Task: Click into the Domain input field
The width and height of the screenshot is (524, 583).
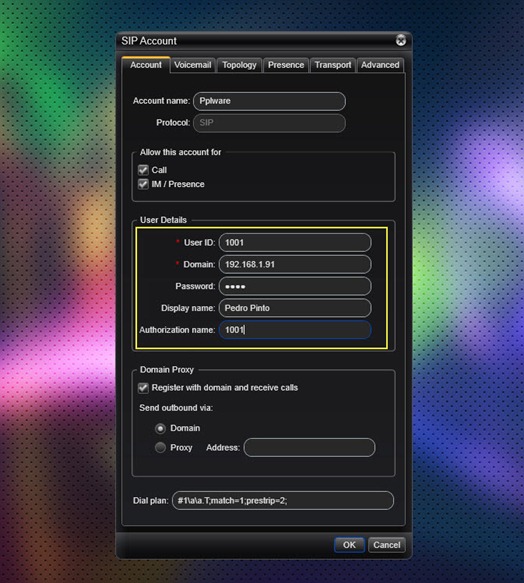Action: point(295,264)
